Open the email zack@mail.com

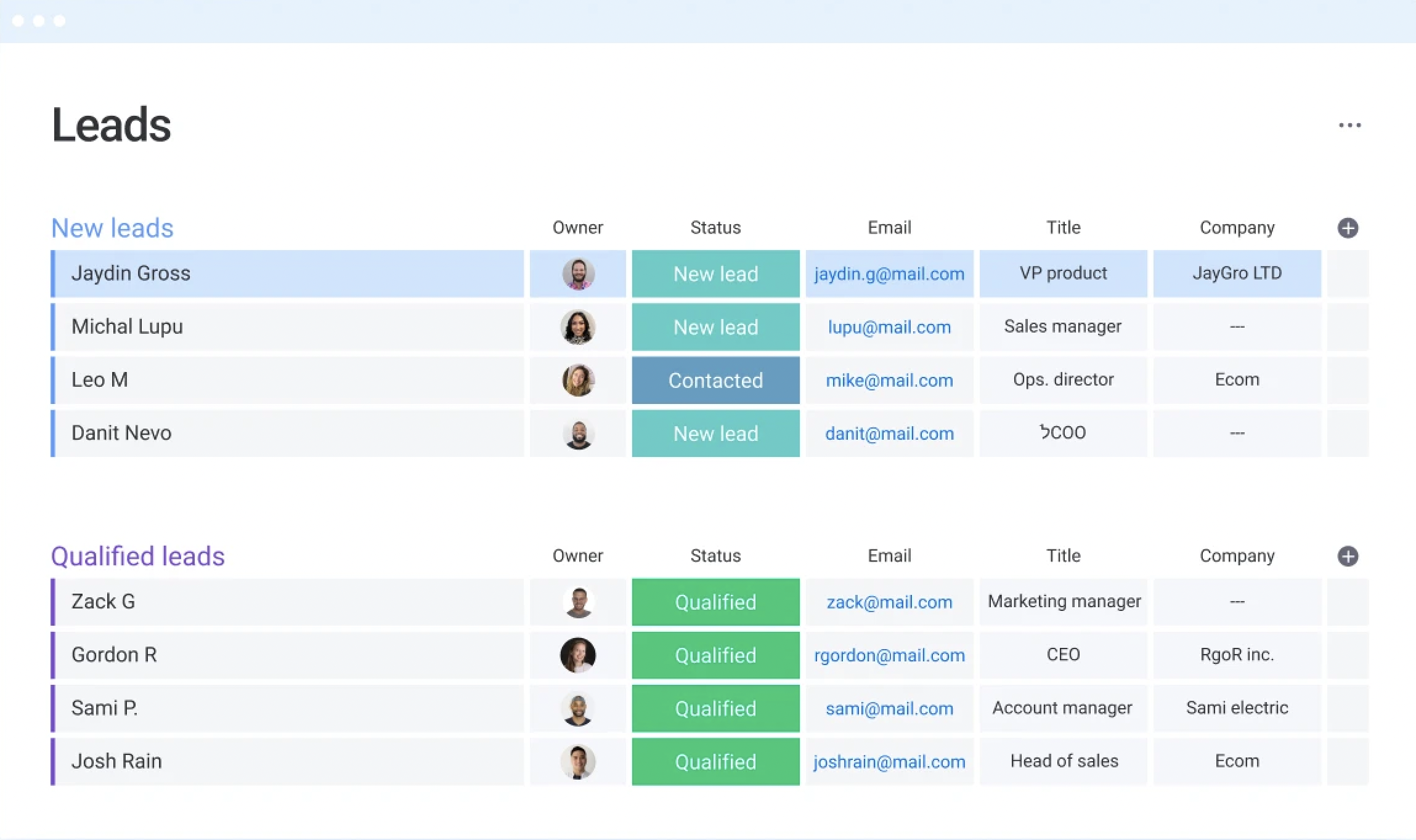tap(889, 602)
